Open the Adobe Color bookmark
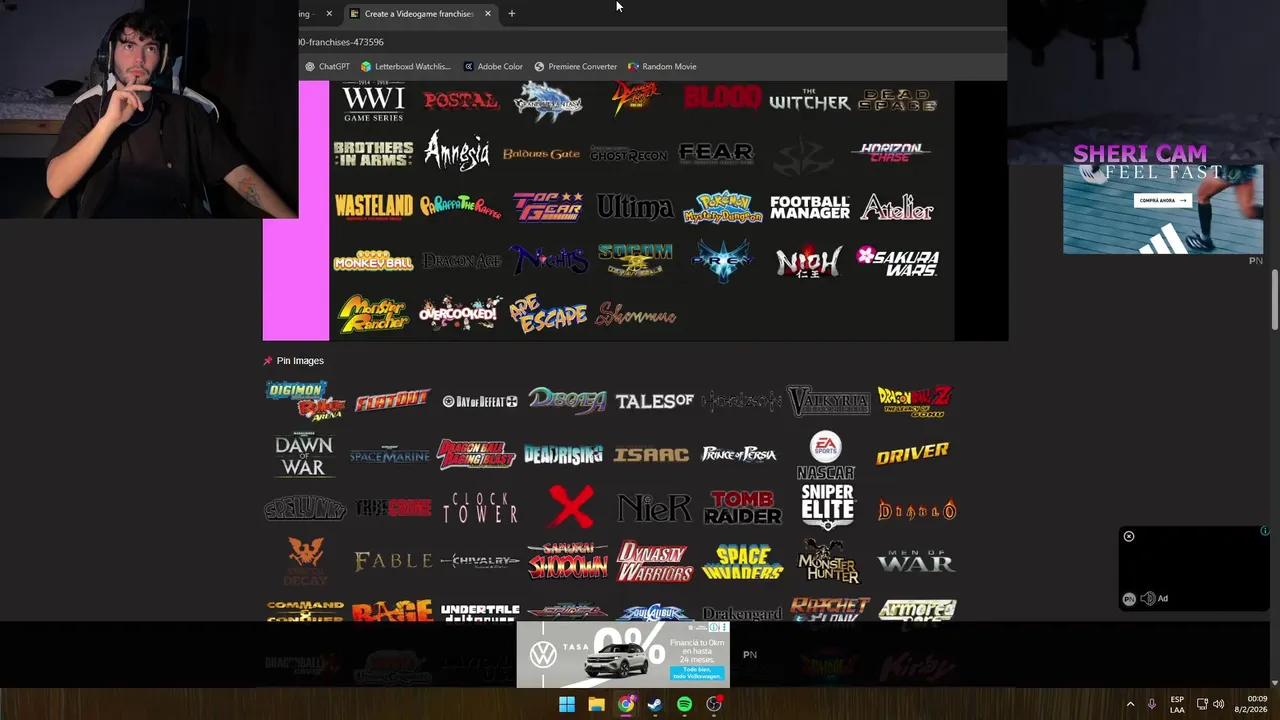 493,67
